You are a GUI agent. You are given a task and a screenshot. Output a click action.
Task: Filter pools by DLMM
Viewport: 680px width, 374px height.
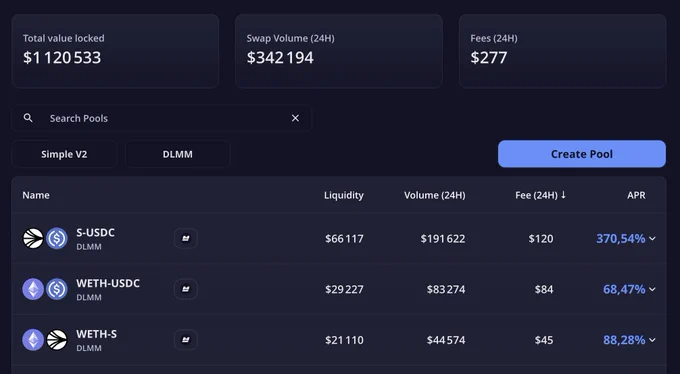pyautogui.click(x=178, y=154)
